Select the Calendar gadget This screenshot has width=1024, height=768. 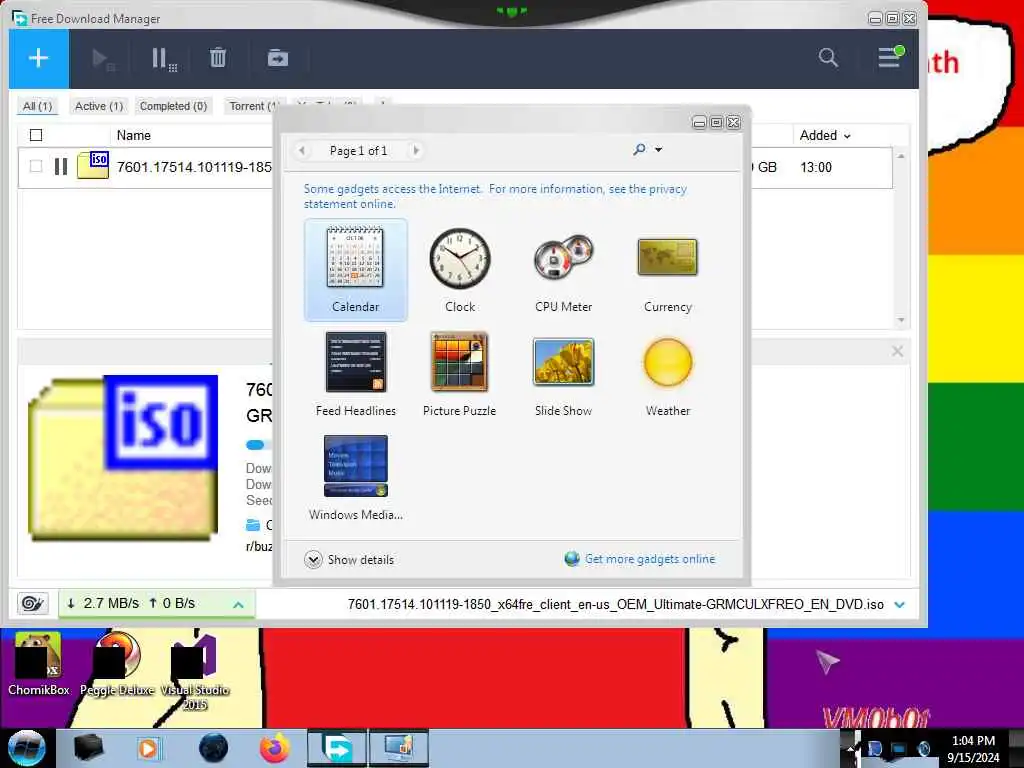pyautogui.click(x=355, y=270)
